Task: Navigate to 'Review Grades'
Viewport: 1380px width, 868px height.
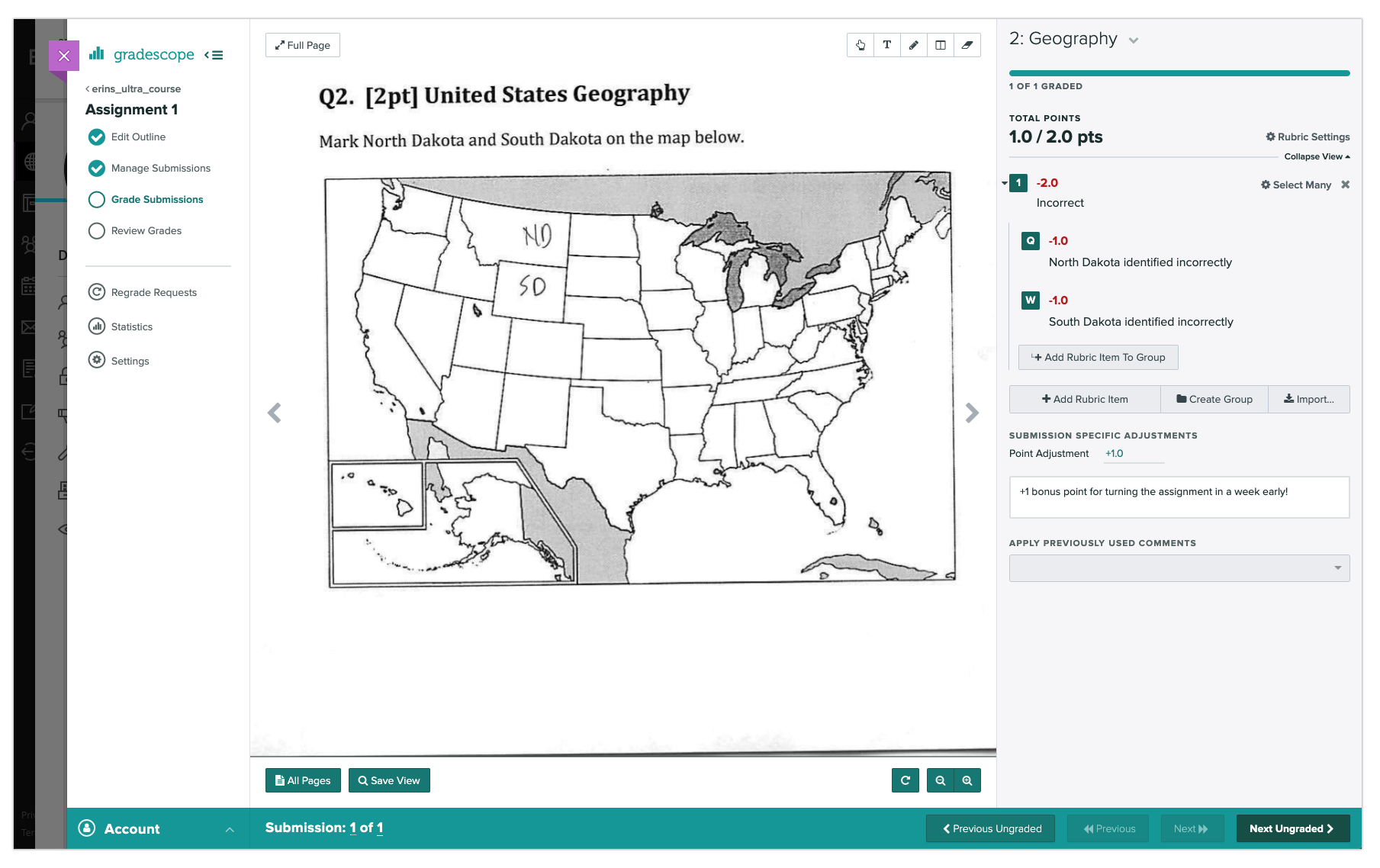Action: click(145, 230)
